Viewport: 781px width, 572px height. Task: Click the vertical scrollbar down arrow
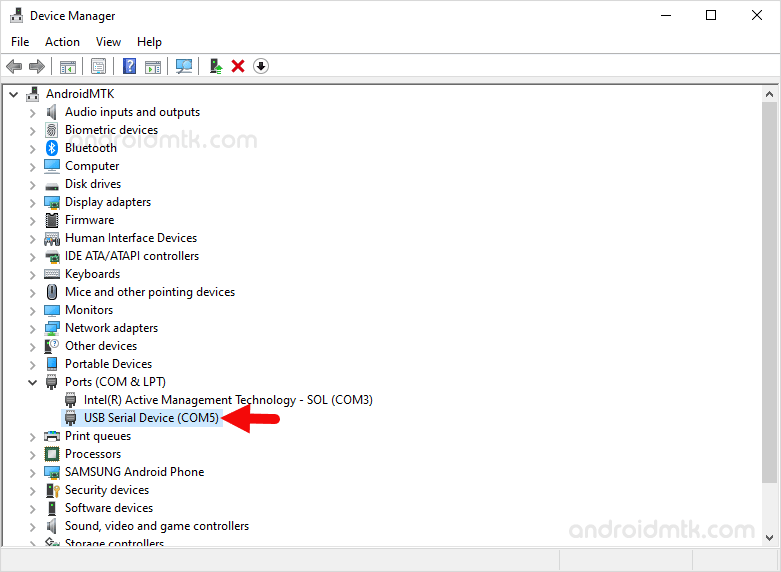pyautogui.click(x=769, y=538)
